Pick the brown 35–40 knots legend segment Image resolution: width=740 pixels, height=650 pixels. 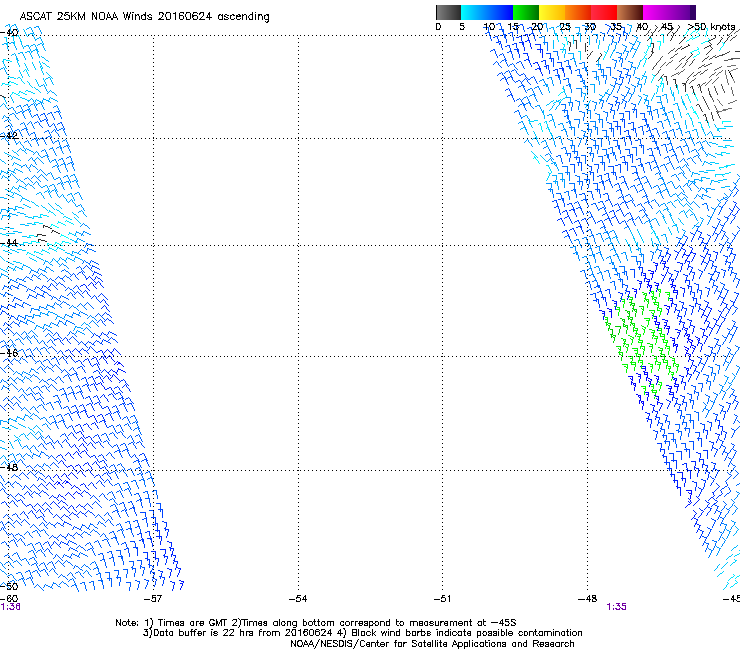click(630, 12)
